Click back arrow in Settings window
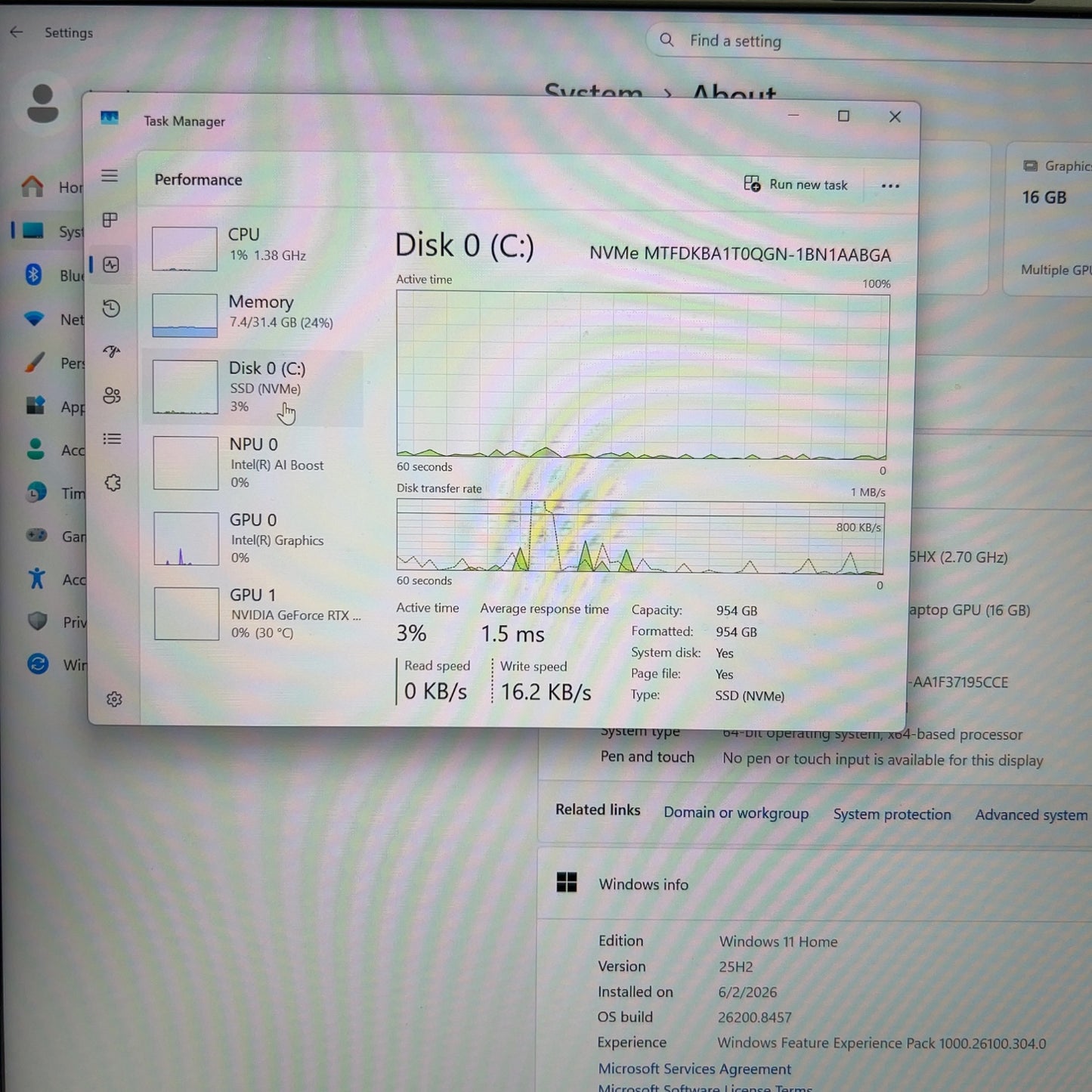Screen dimensions: 1092x1092 pyautogui.click(x=17, y=32)
